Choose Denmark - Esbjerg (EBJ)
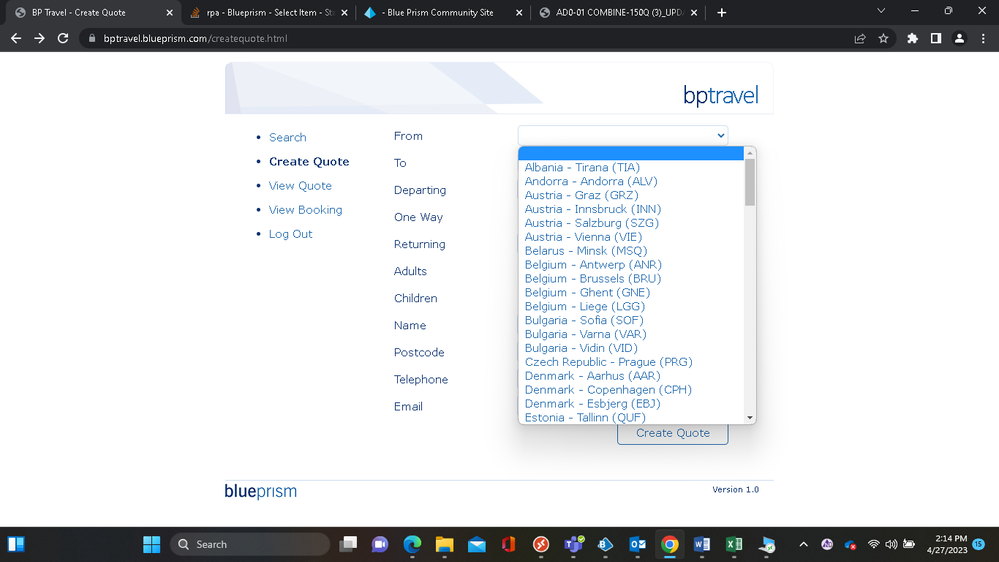 tap(631, 404)
